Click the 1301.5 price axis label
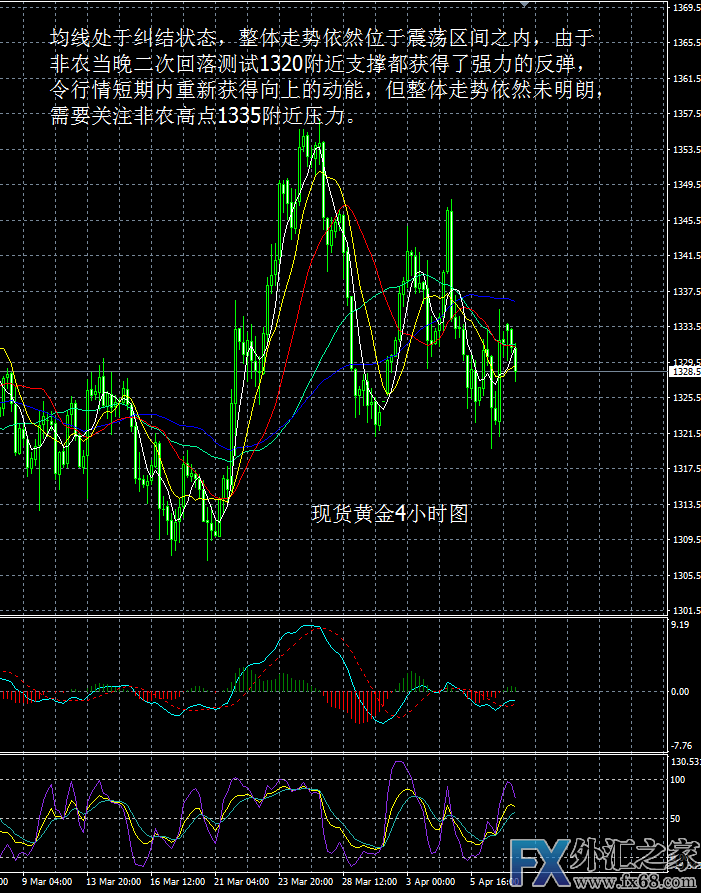 (684, 610)
